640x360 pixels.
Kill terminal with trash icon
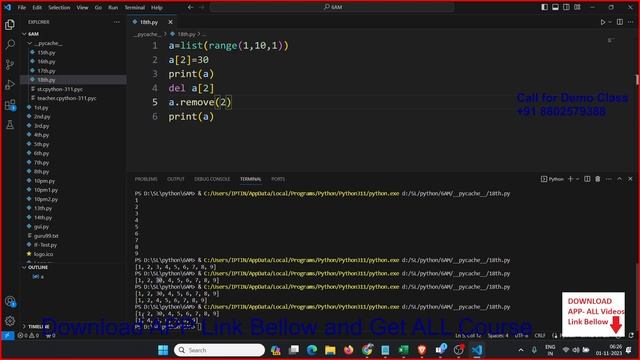[x=598, y=179]
